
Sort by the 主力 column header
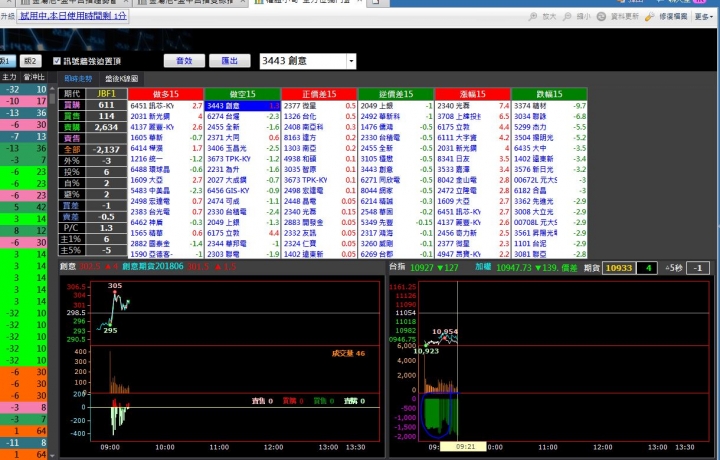[x=9, y=77]
